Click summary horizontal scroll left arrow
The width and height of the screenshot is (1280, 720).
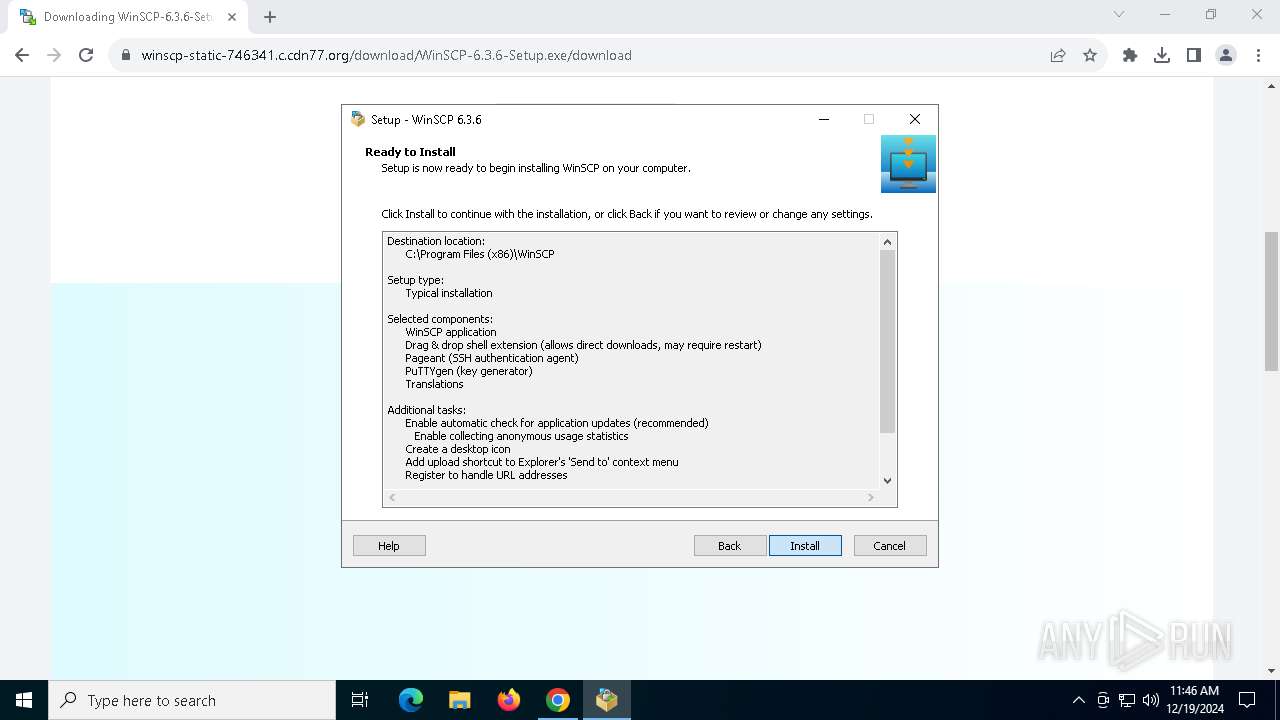tap(392, 497)
